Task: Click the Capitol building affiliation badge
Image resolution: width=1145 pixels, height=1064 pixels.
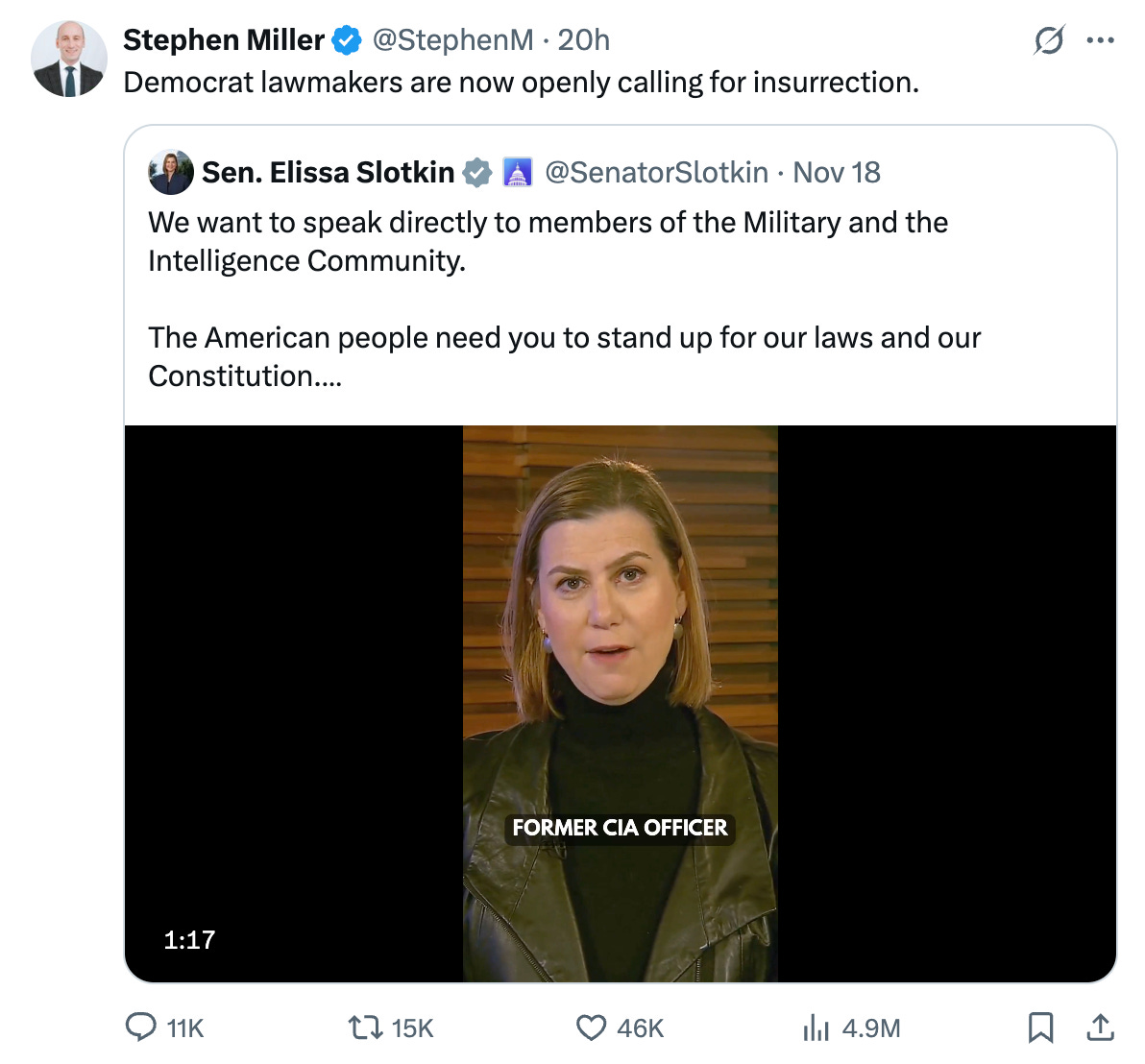Action: point(517,173)
